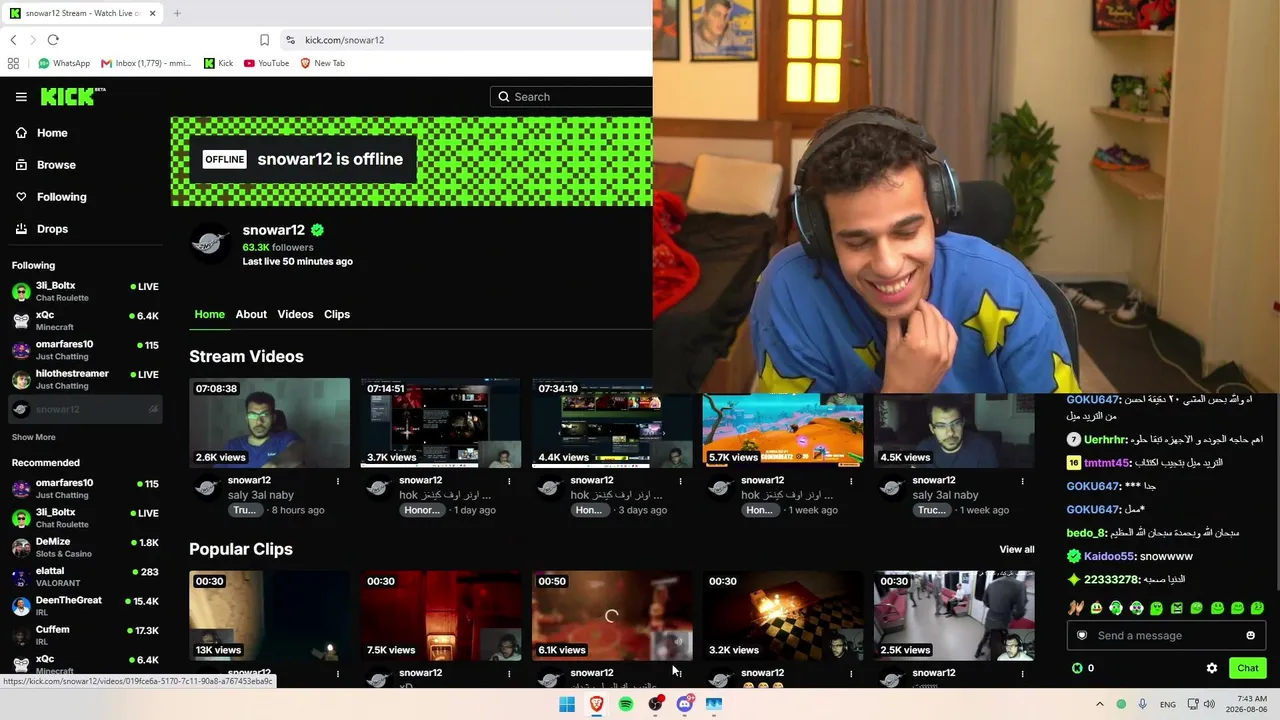Play the 07:14:51 stream video
The height and width of the screenshot is (720, 1280).
click(x=441, y=423)
